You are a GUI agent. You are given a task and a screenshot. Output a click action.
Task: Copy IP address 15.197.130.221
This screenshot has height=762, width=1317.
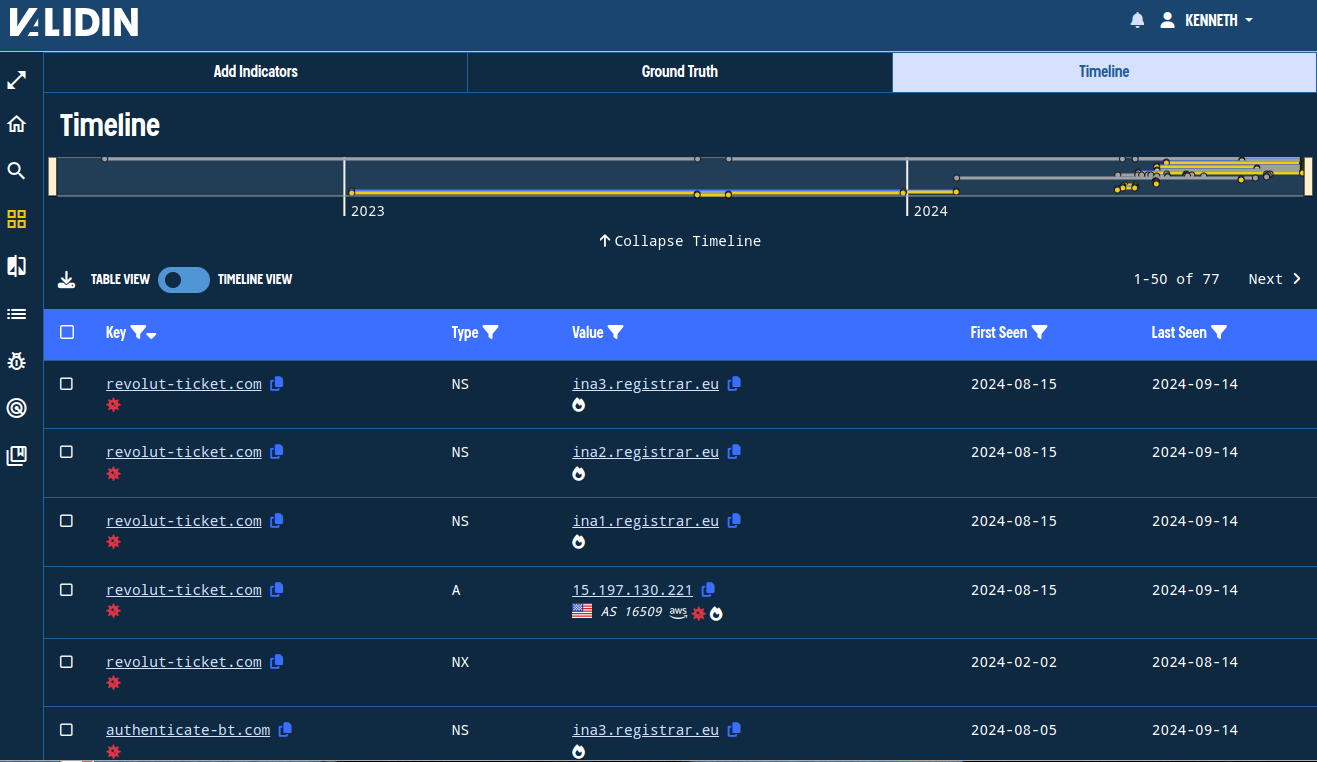pos(708,590)
